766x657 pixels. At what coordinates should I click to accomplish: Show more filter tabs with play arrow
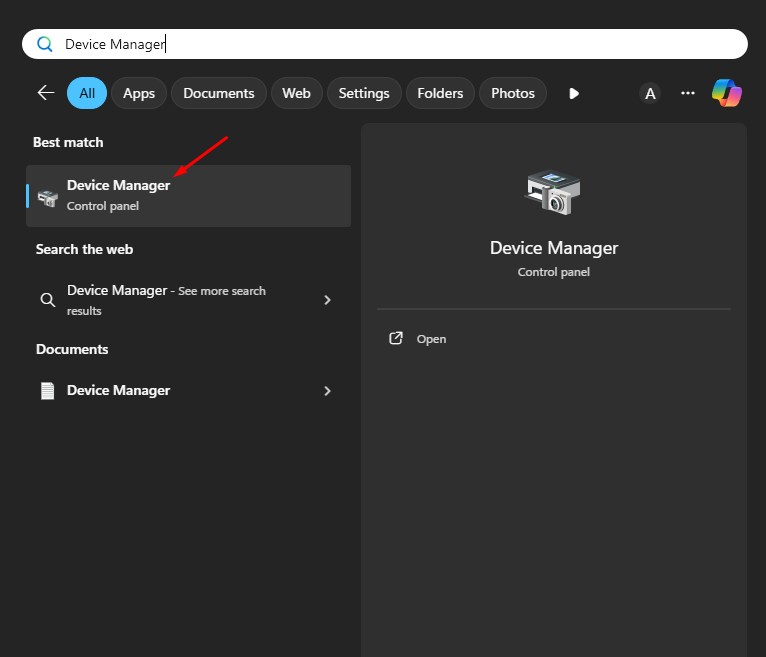(x=574, y=93)
